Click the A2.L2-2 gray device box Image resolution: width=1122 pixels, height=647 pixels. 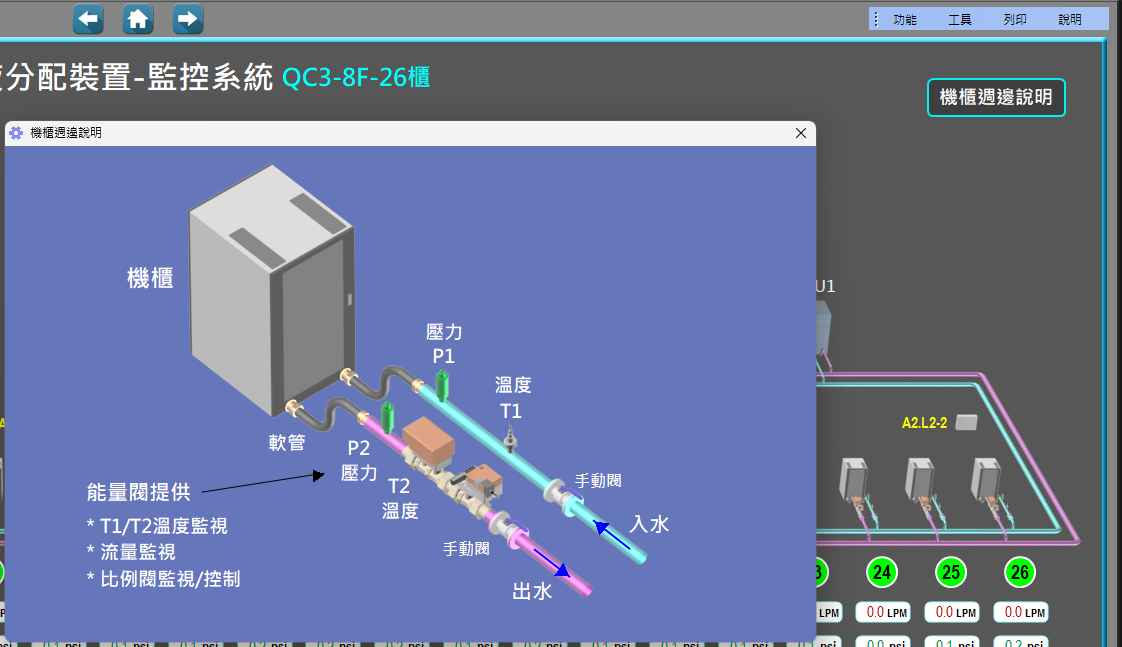966,422
